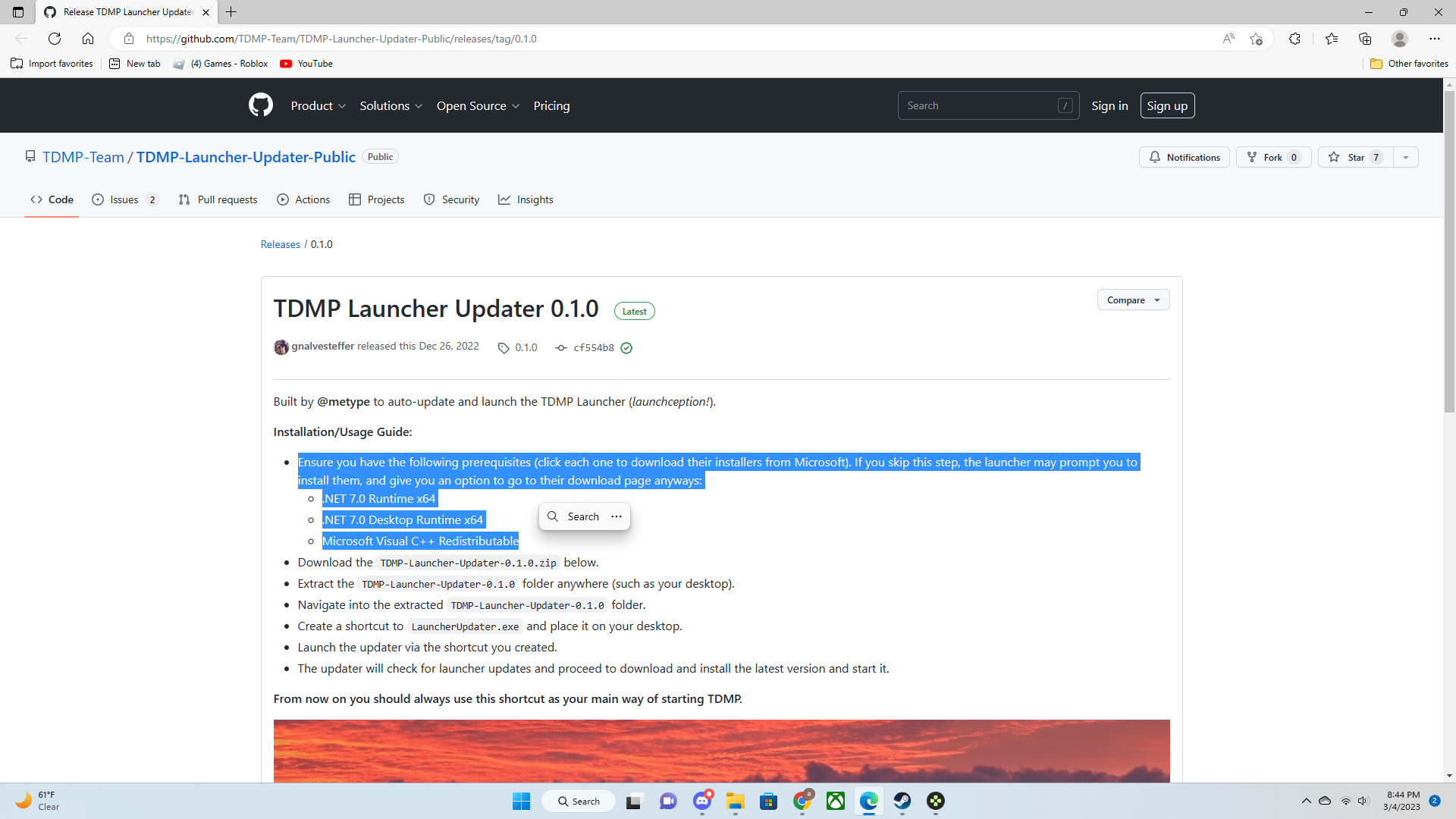Open the star lists dropdown arrow

[1406, 157]
